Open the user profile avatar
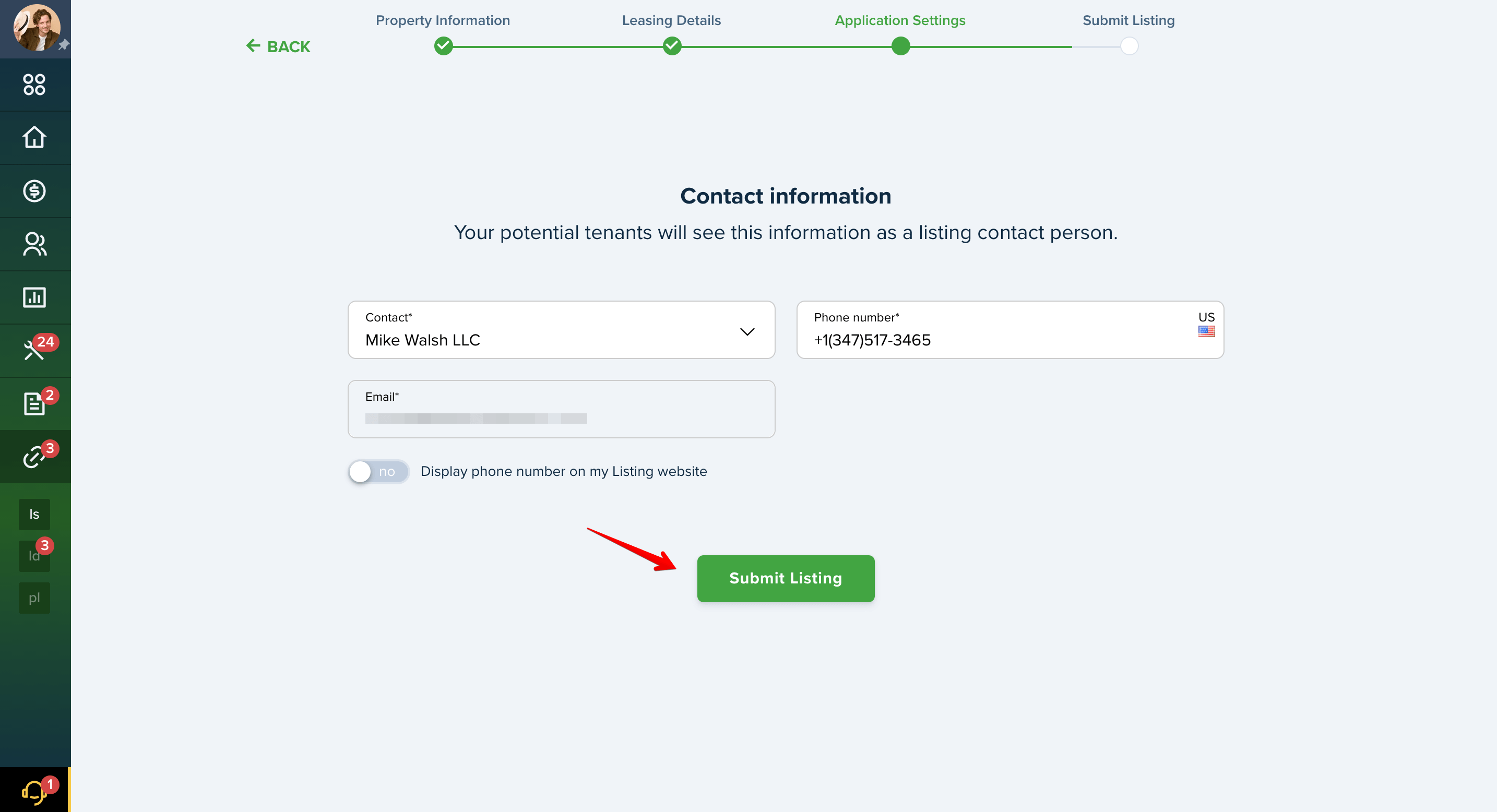Screen dimensions: 1497x812 point(37,28)
